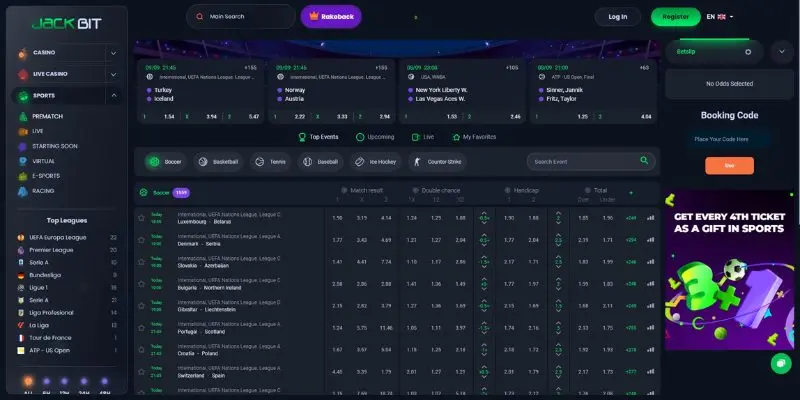Screen dimensions: 800x400
Task: Click the search icon in Search Event
Action: tap(643, 161)
